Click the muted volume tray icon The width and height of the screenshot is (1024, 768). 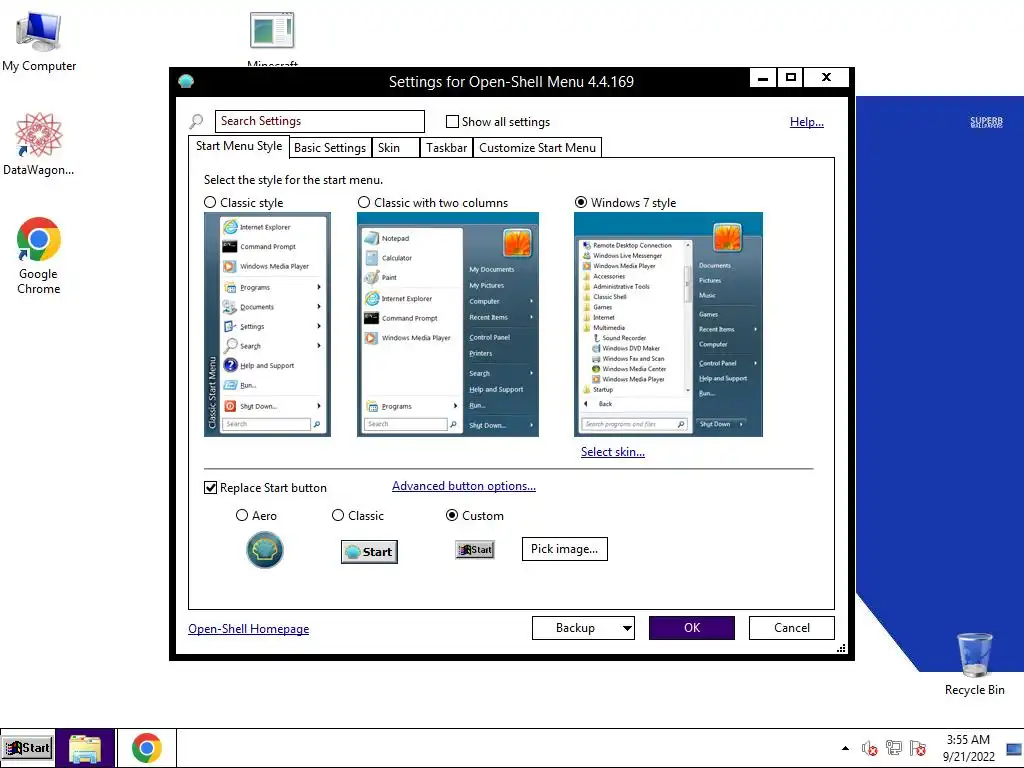pos(869,748)
